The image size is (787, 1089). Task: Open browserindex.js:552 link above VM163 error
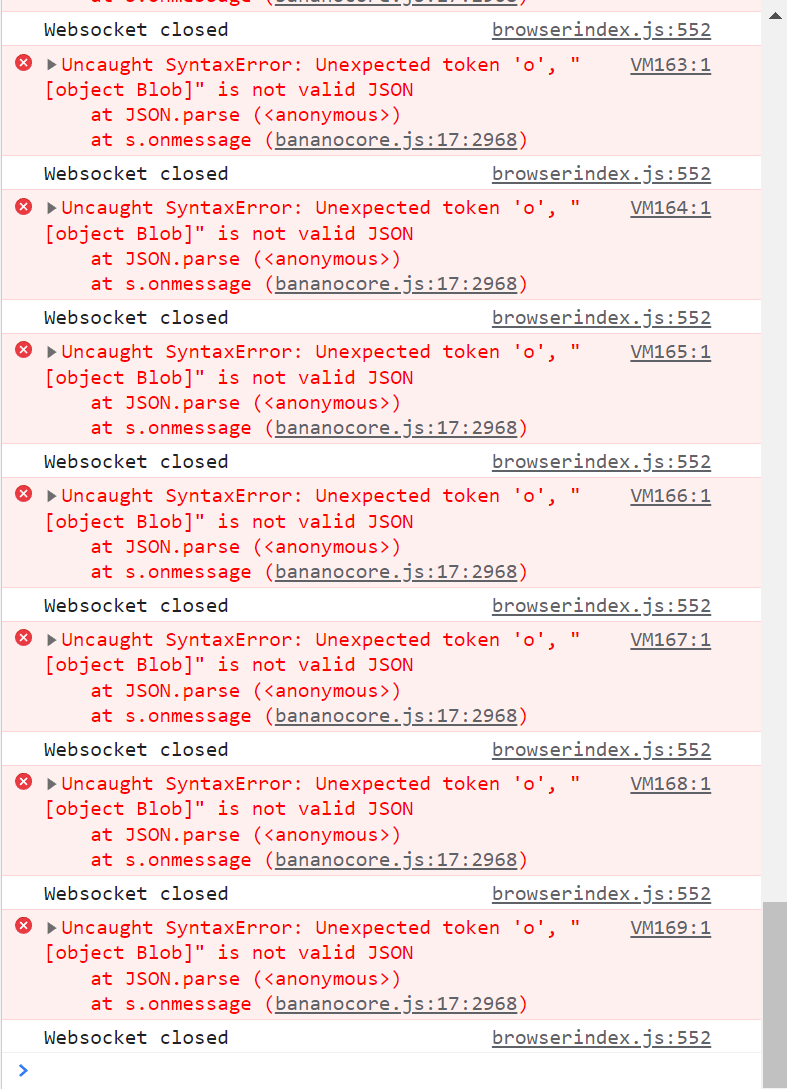coord(601,30)
